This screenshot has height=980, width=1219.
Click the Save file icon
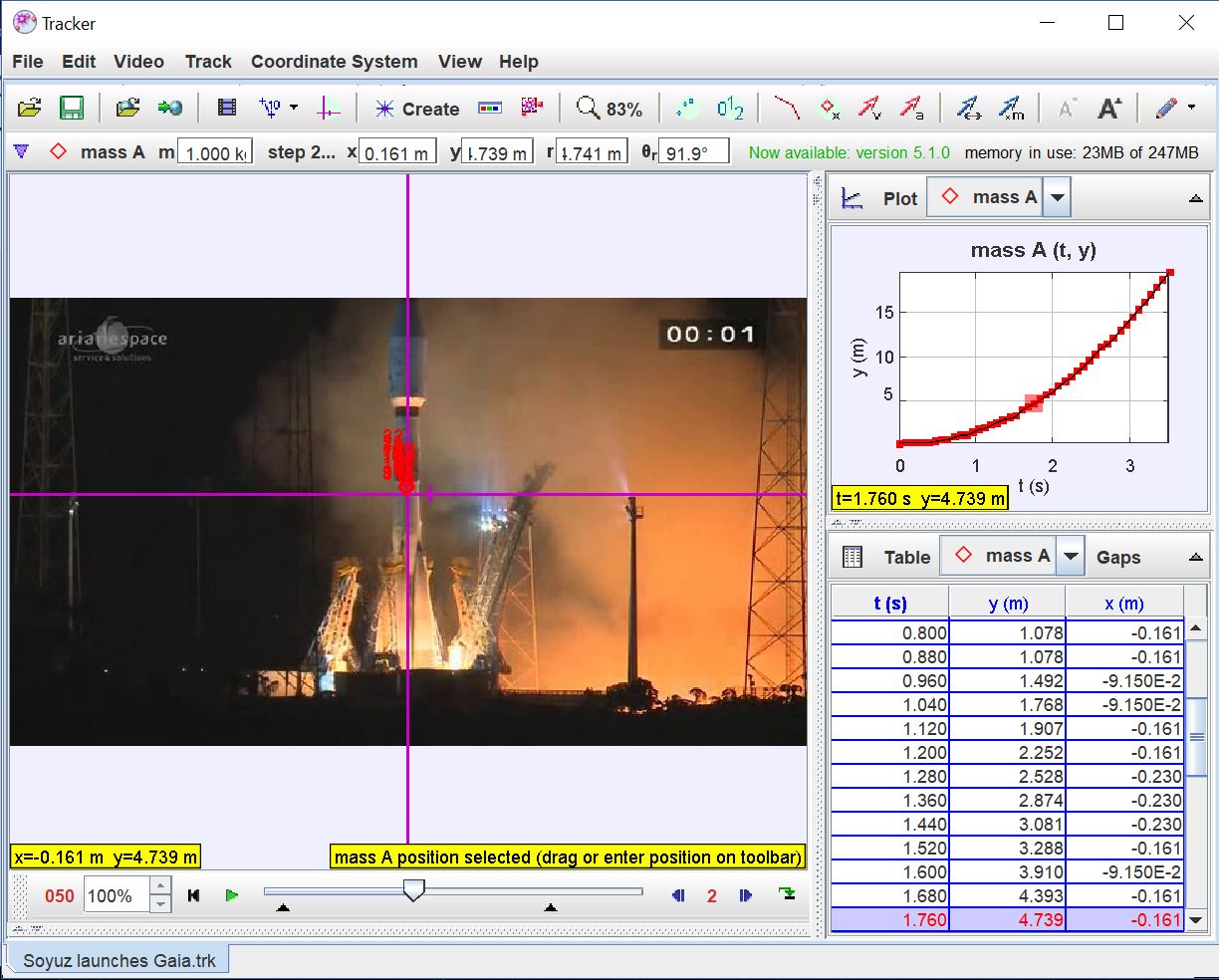pyautogui.click(x=72, y=109)
